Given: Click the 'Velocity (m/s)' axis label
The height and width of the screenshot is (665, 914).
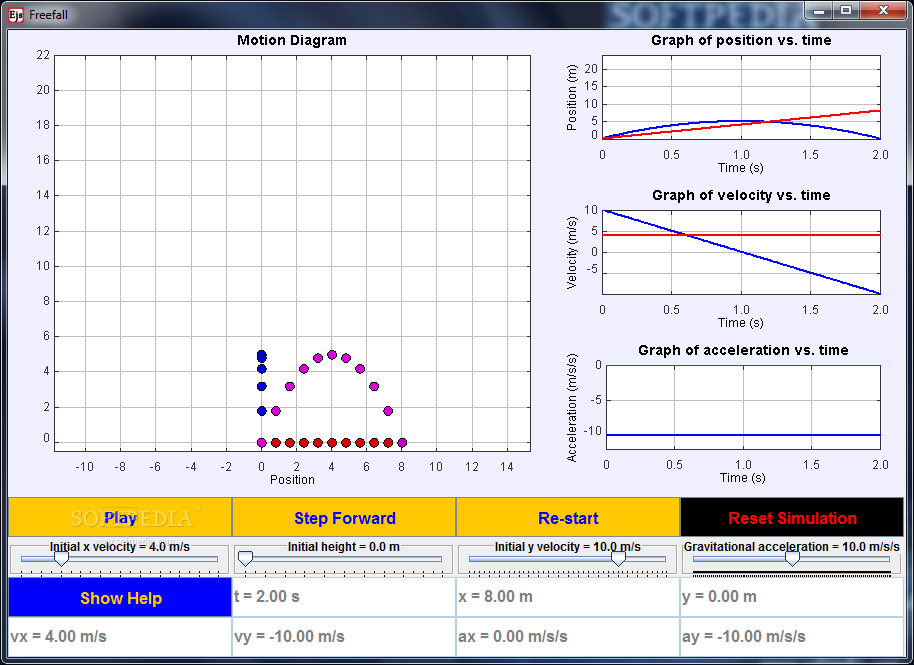Looking at the screenshot, I should 571,252.
